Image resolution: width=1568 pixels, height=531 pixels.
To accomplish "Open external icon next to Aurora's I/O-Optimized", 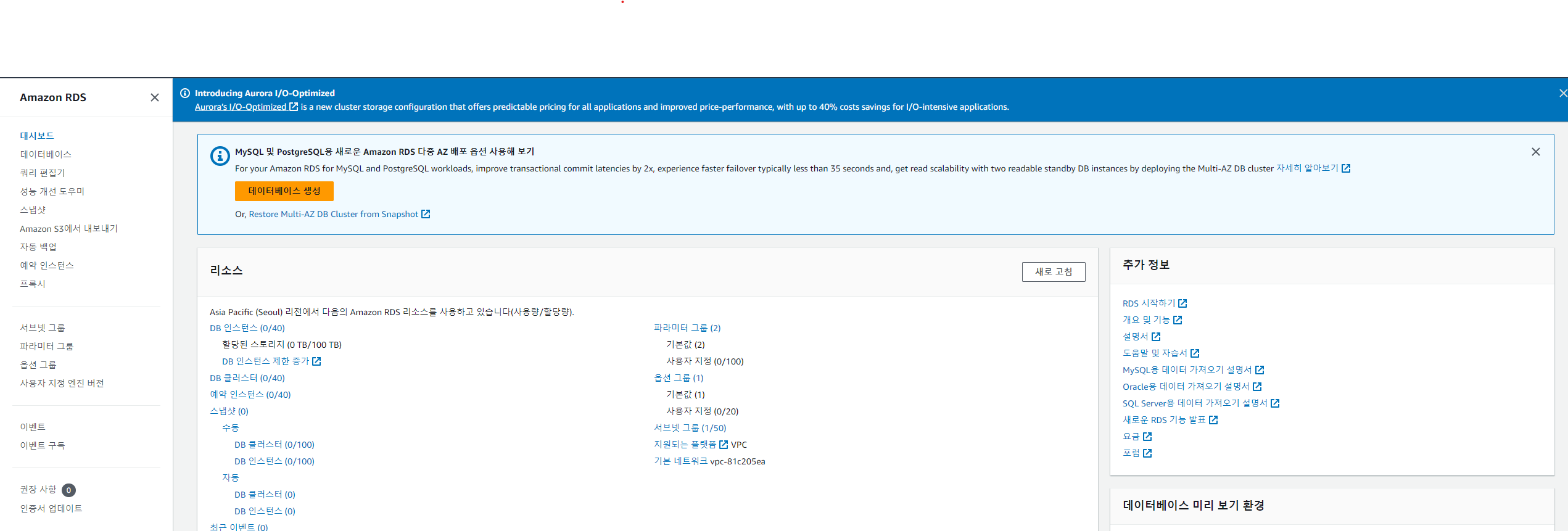I will tap(294, 107).
